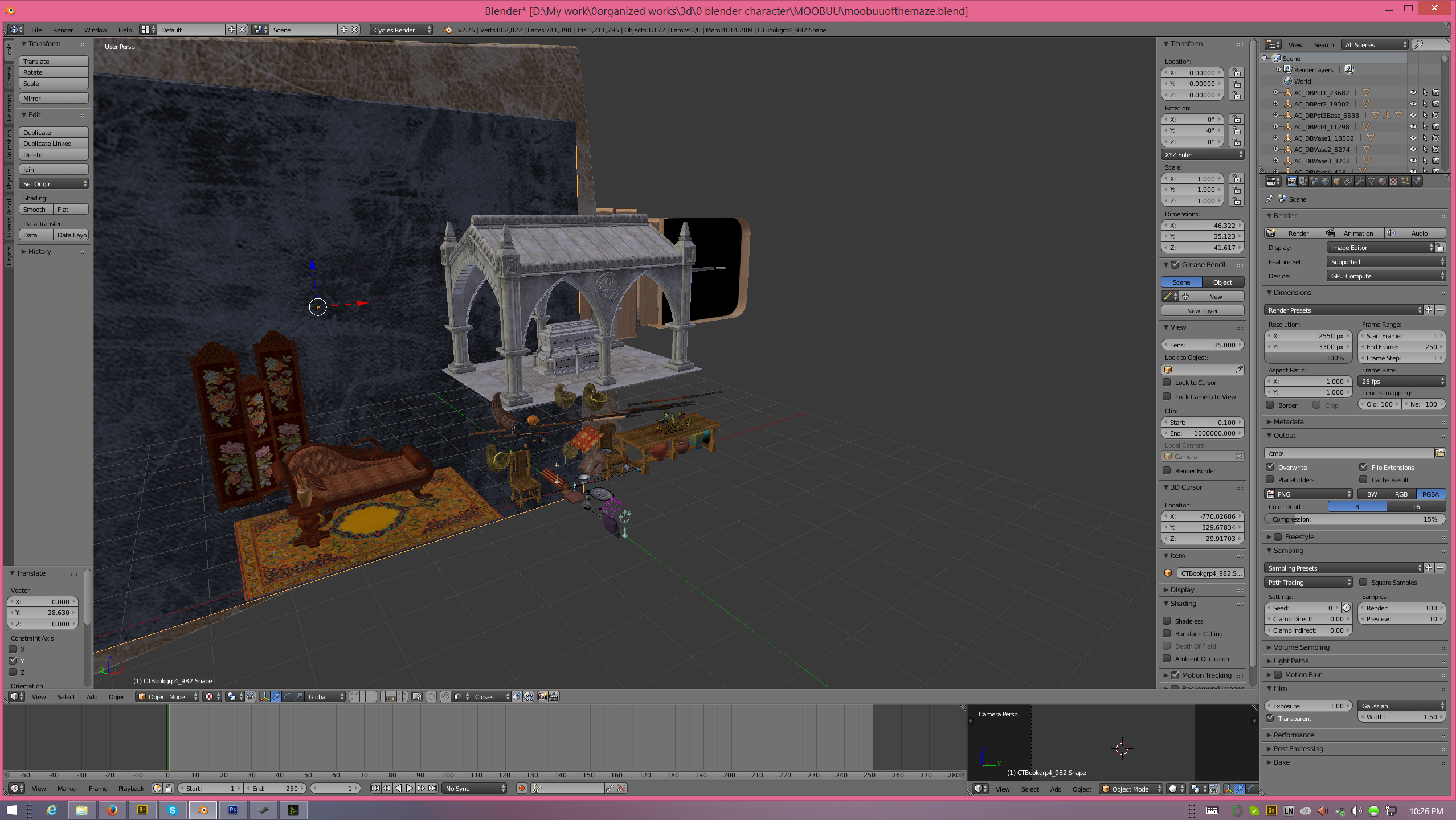Open the Modifiers wrench properties tab
This screenshot has width=1456, height=820.
[1360, 181]
